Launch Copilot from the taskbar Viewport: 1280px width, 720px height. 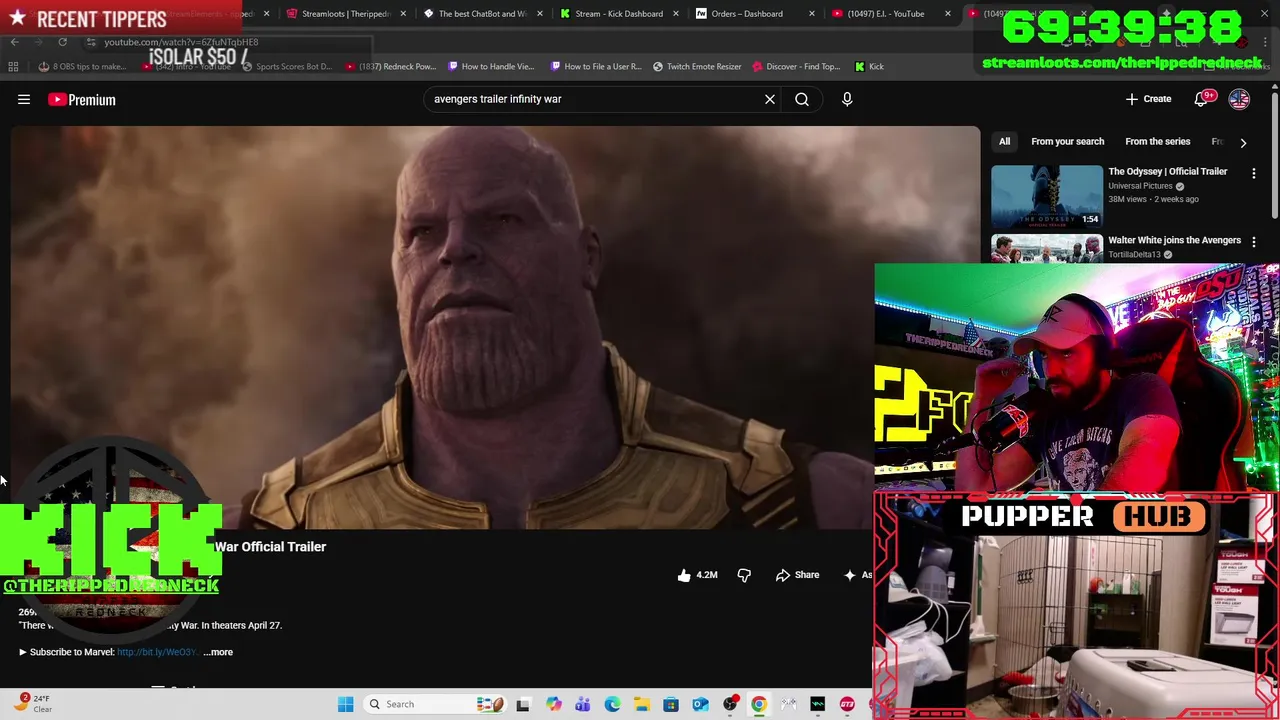tap(553, 704)
